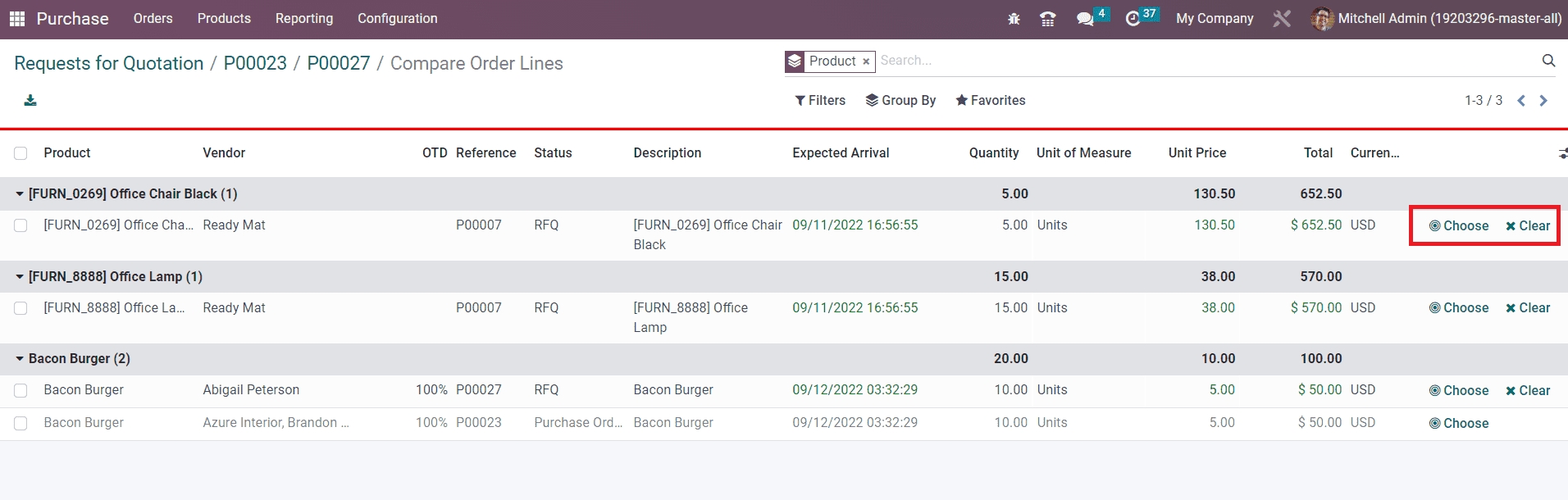The width and height of the screenshot is (1568, 500).
Task: Open the apps grid menu icon
Action: tap(17, 19)
